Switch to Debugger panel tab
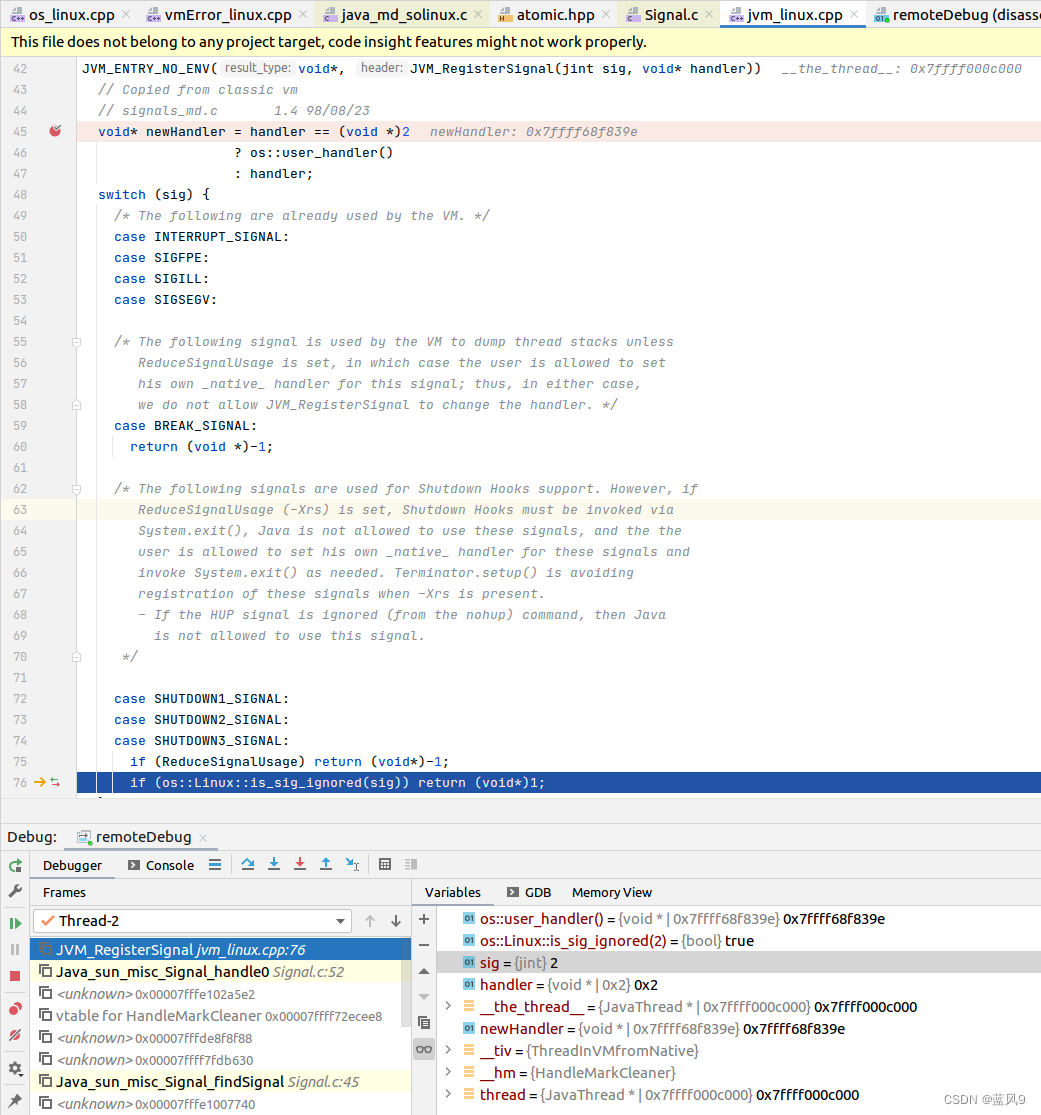The height and width of the screenshot is (1115, 1041). point(72,865)
